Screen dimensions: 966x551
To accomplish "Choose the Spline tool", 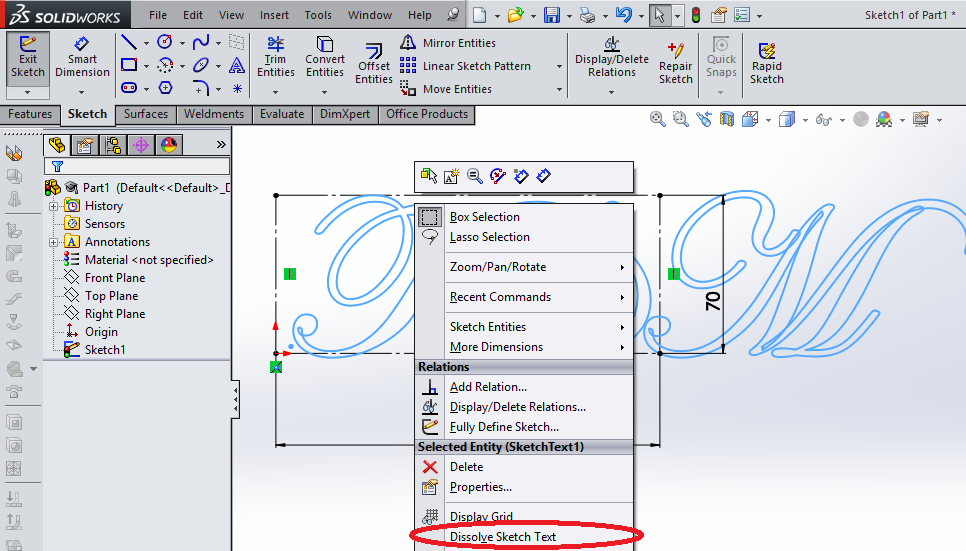I will [201, 43].
